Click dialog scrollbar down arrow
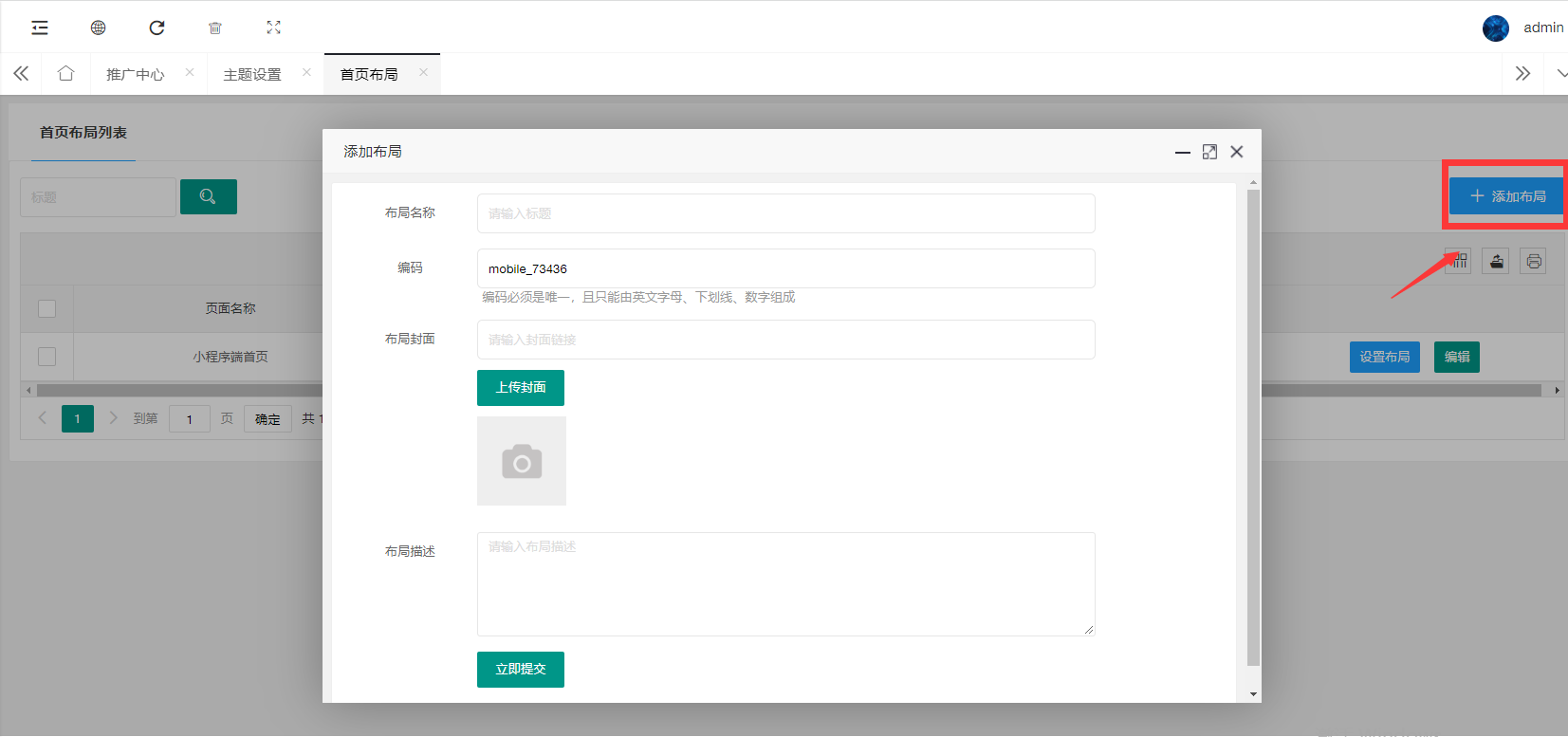The image size is (1568, 737). coord(1253,694)
